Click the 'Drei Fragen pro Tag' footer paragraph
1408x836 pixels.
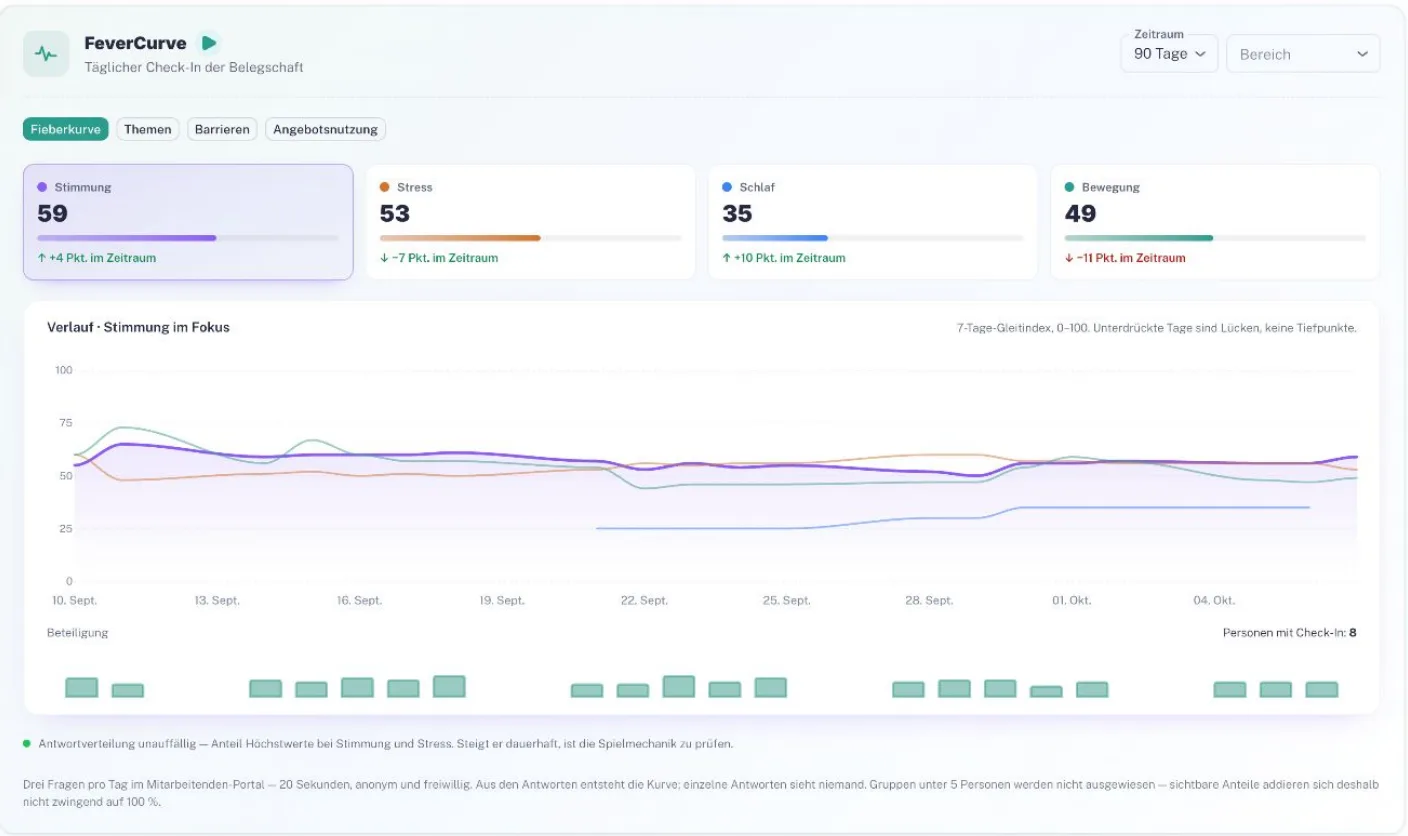[x=700, y=793]
